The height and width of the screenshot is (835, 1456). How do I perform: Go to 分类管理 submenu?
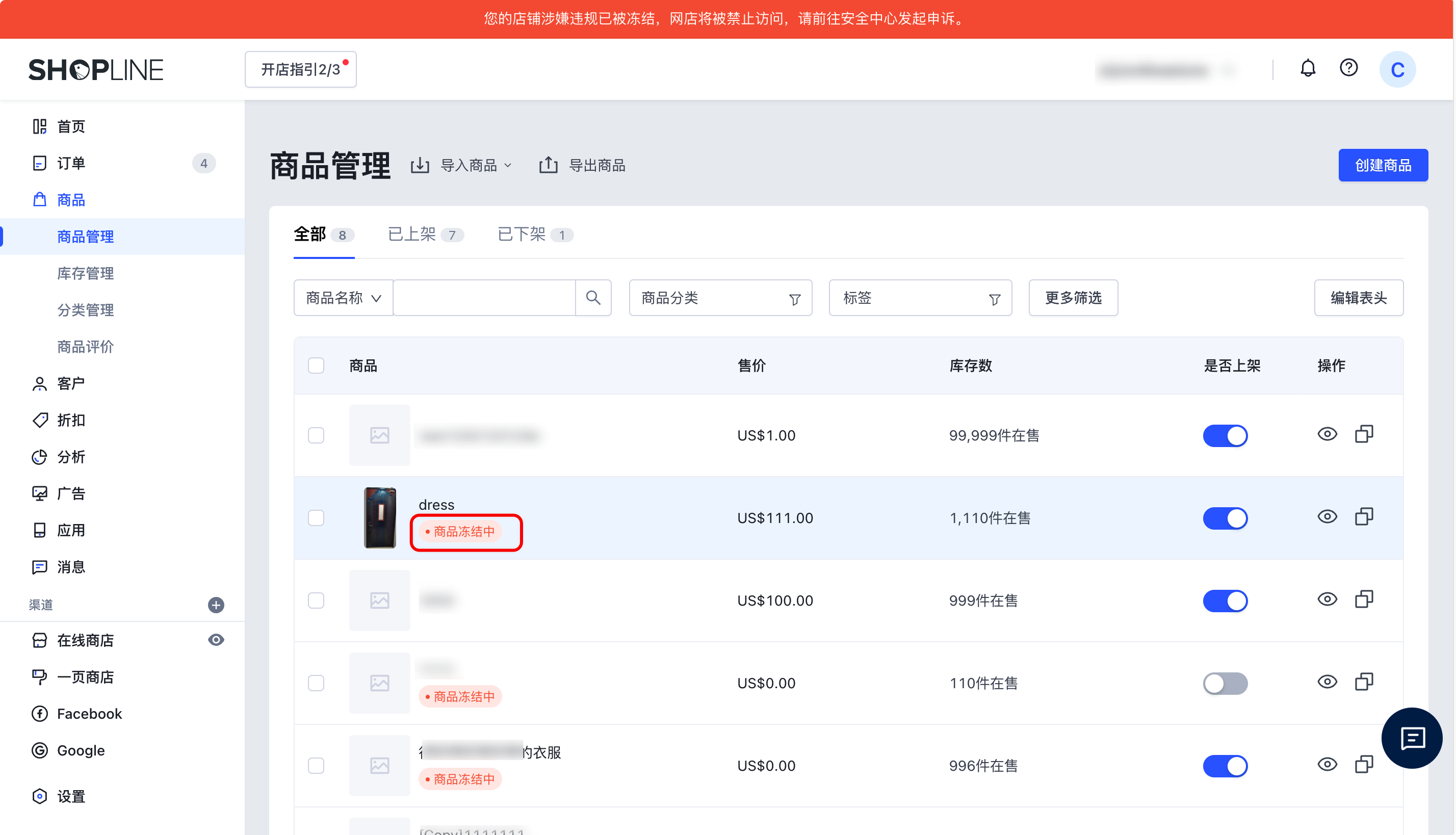tap(86, 310)
